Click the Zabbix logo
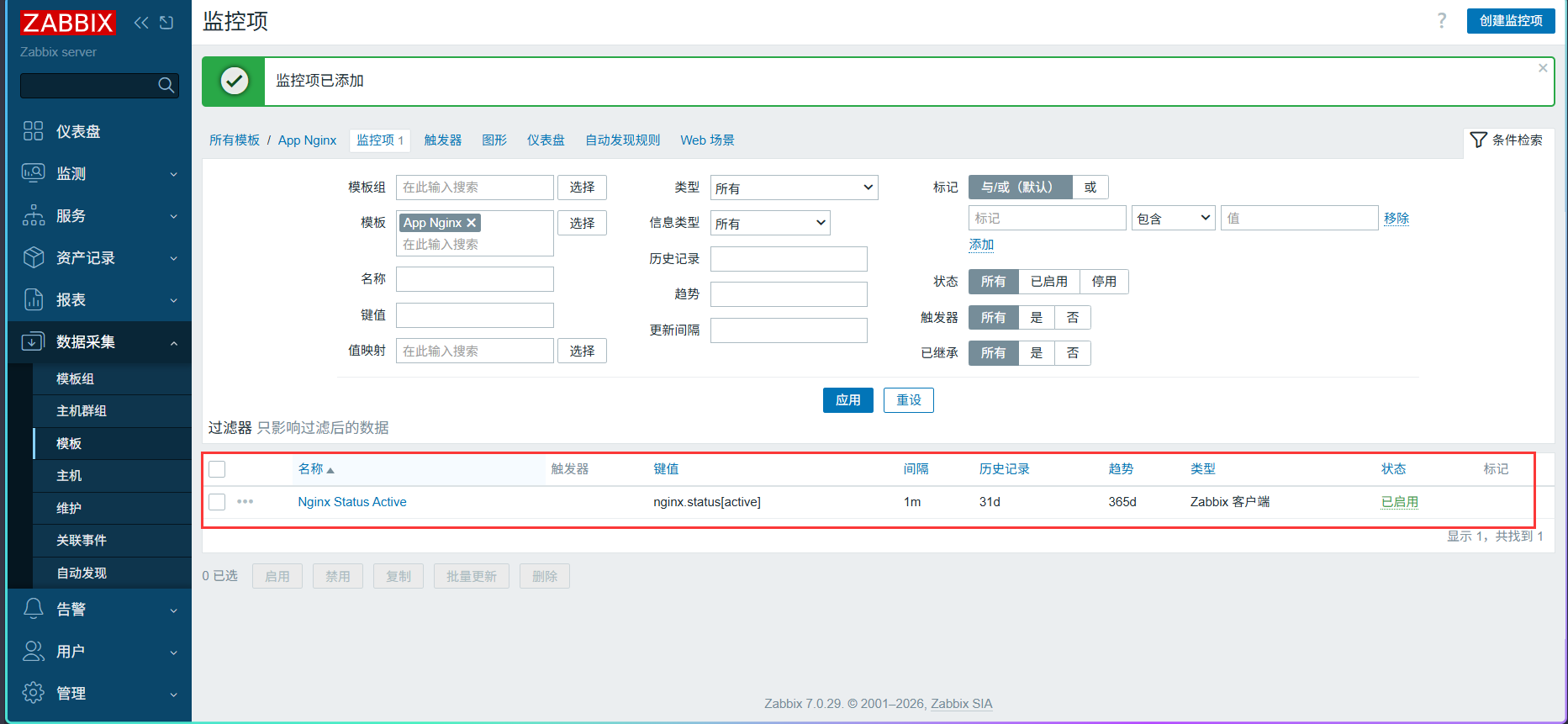 [x=67, y=23]
